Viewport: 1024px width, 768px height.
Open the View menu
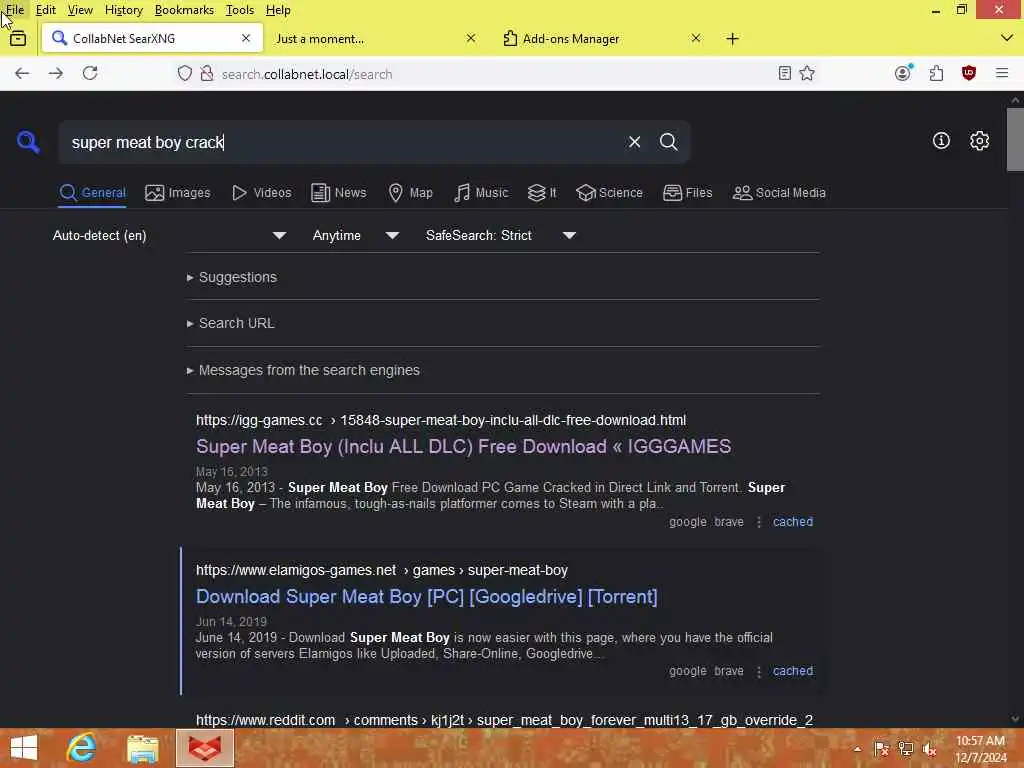click(x=80, y=10)
